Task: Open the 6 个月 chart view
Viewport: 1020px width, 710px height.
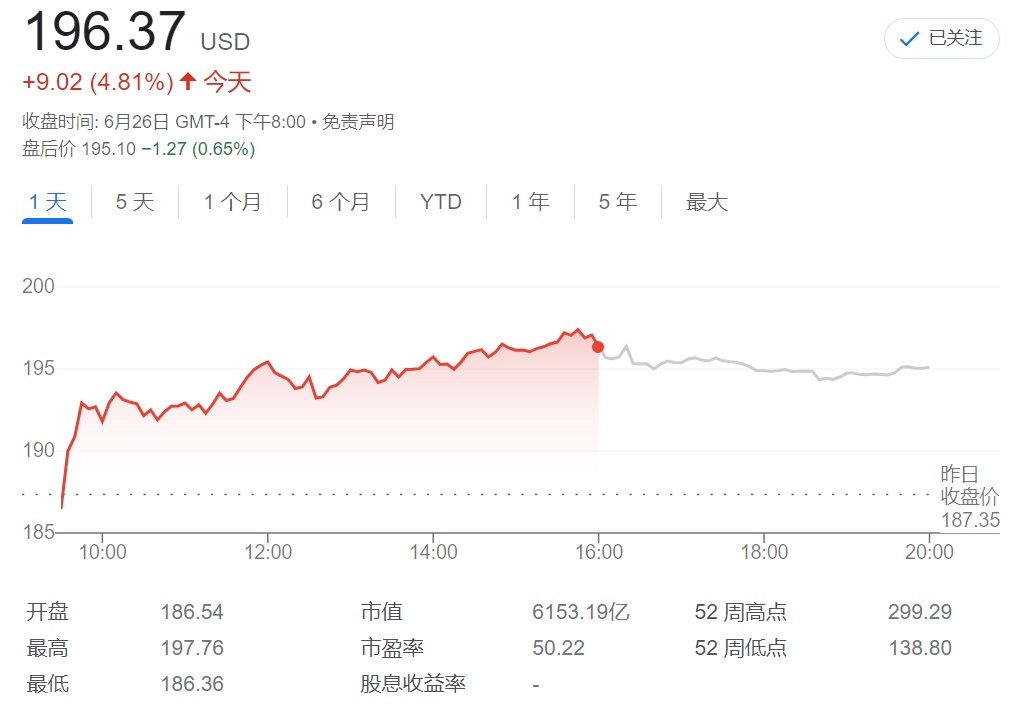Action: [x=340, y=202]
